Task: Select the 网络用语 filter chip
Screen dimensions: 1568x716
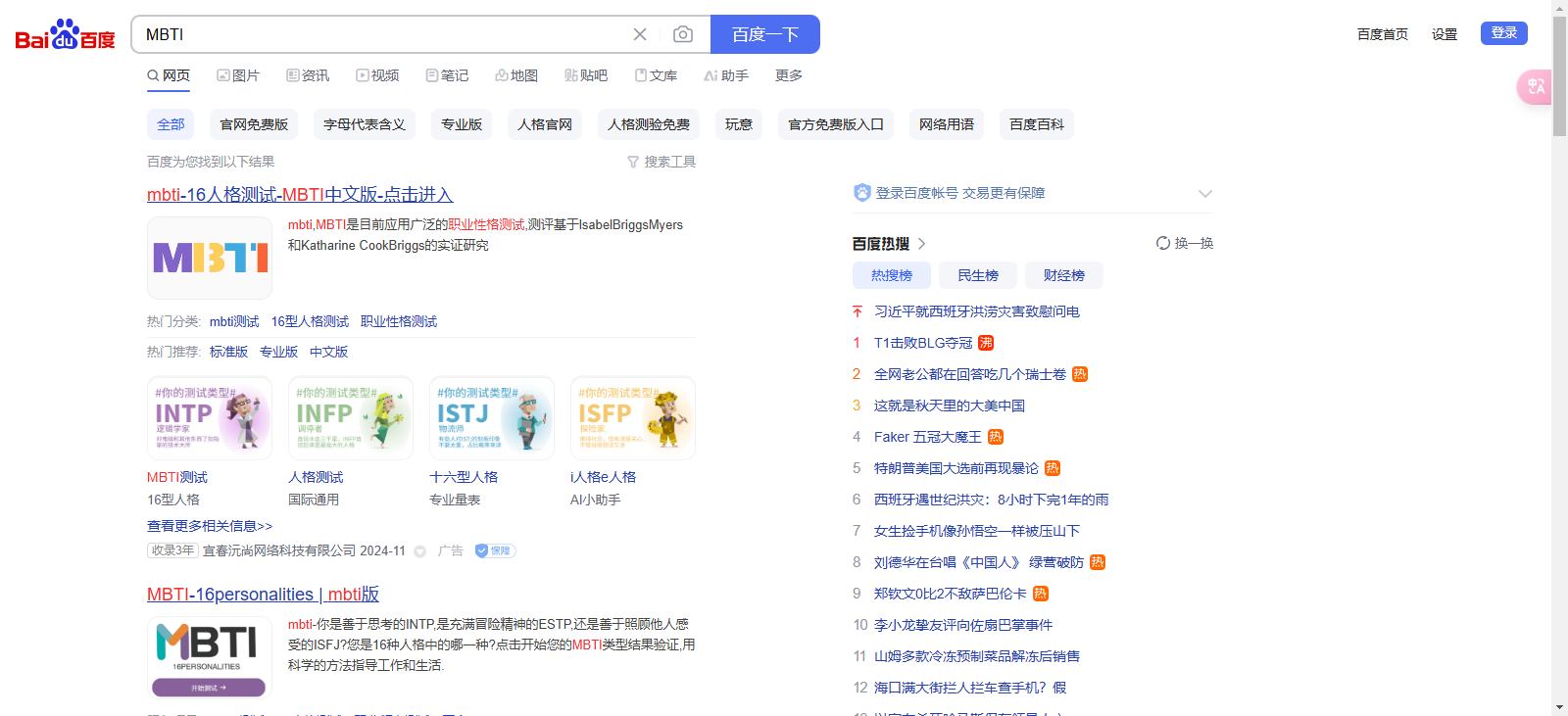Action: [x=947, y=124]
